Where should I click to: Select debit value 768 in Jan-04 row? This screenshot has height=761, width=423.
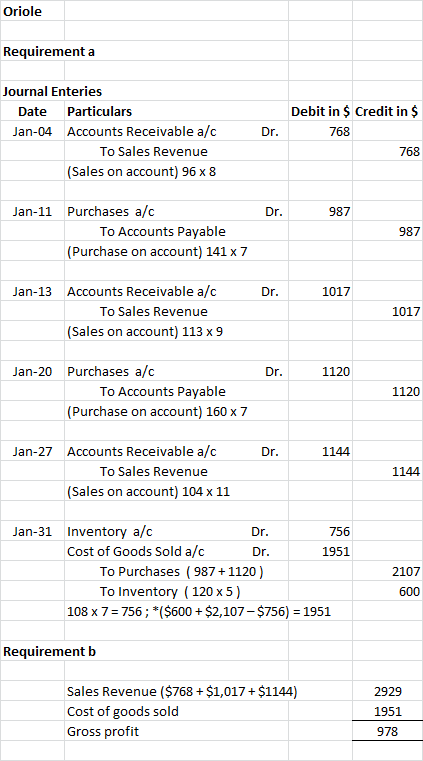[320, 132]
